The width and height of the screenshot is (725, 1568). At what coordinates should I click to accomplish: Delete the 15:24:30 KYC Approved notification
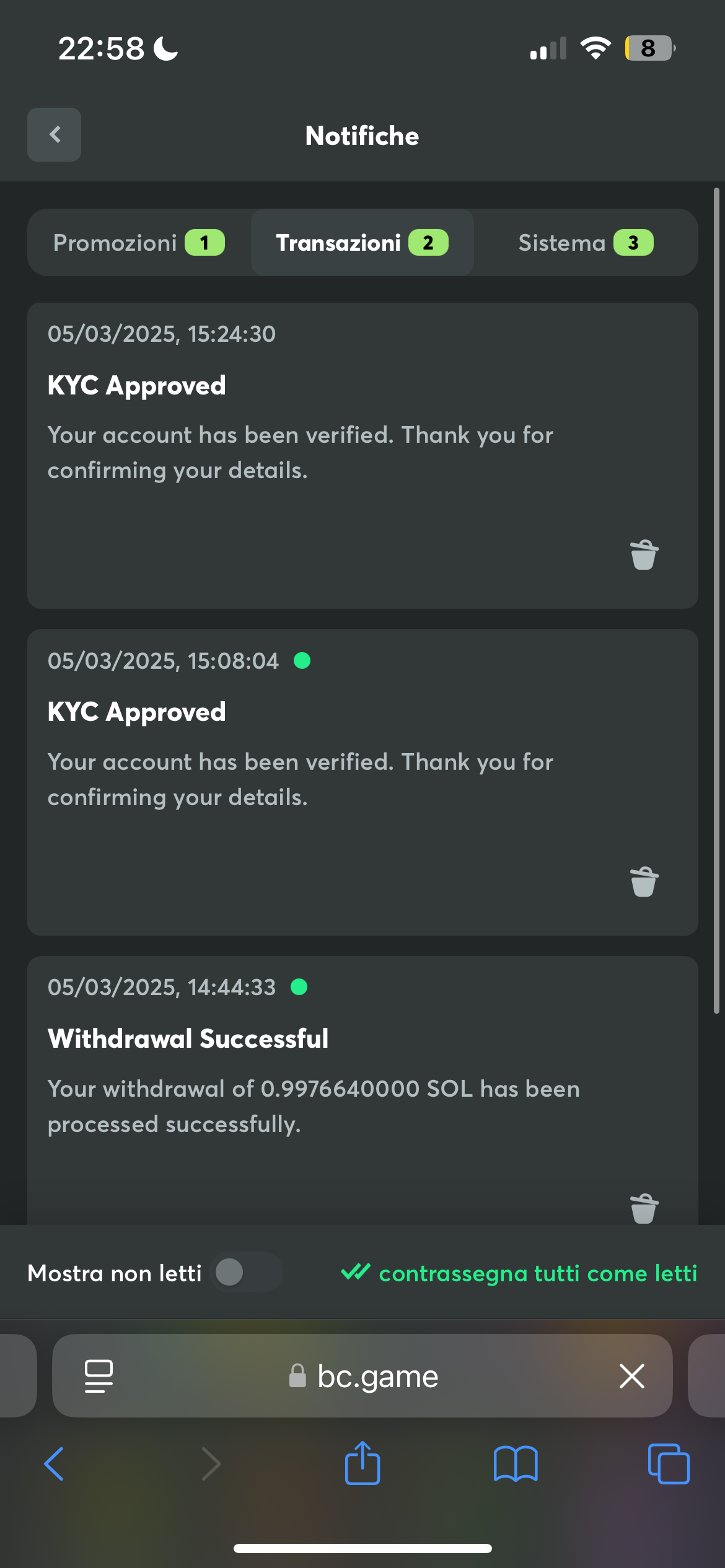[644, 554]
